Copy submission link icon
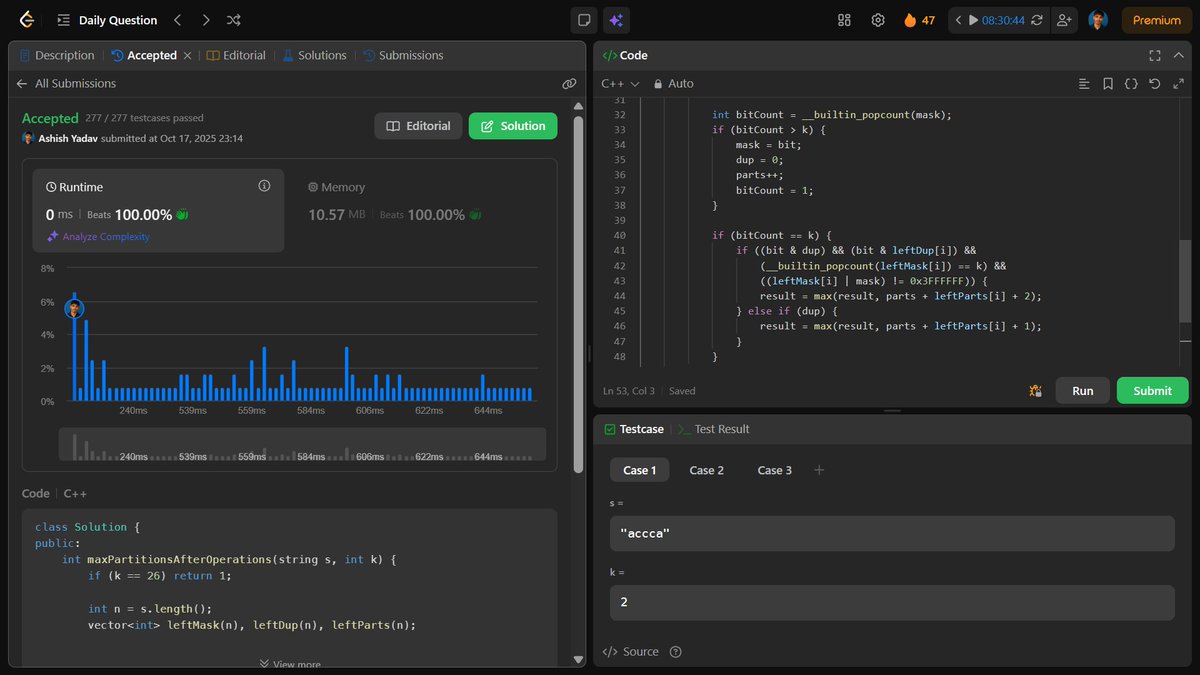Image resolution: width=1200 pixels, height=675 pixels. coord(569,84)
